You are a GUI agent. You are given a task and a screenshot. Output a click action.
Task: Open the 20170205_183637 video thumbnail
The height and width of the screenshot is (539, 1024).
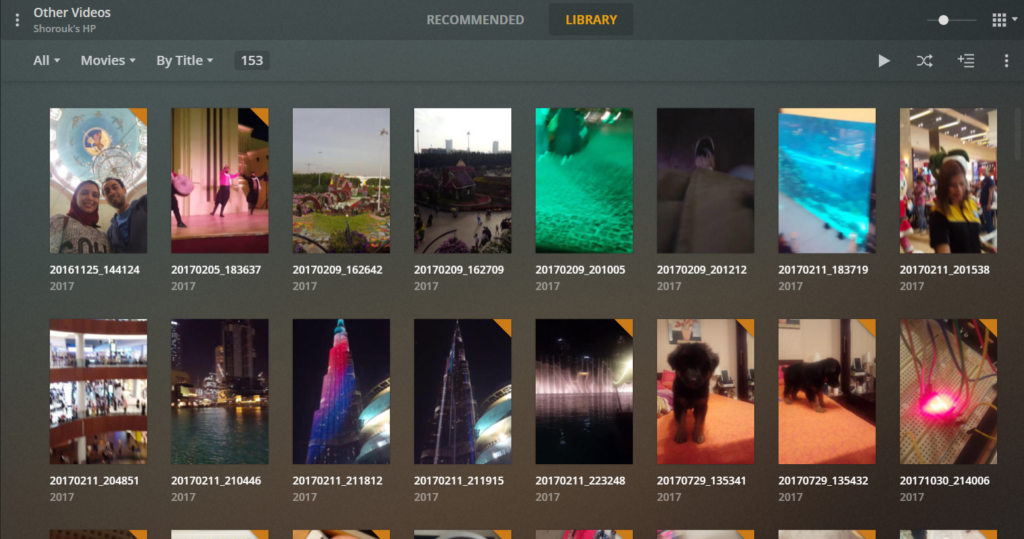point(219,180)
